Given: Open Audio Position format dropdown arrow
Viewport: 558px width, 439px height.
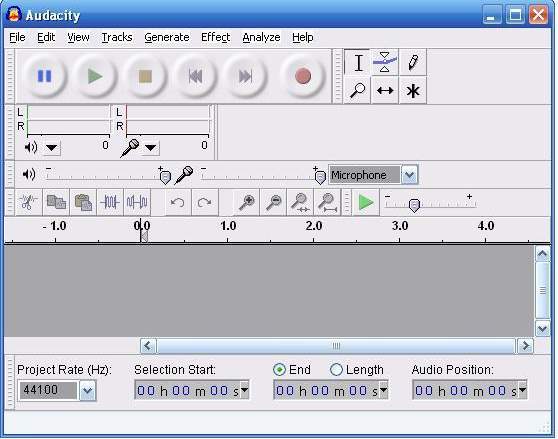Looking at the screenshot, I should click(522, 390).
